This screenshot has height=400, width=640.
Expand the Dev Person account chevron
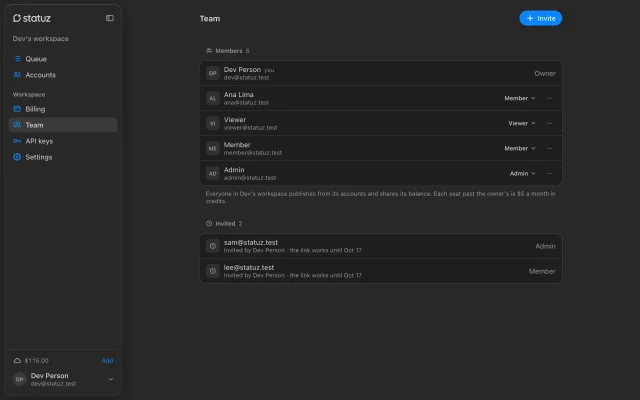coord(111,379)
